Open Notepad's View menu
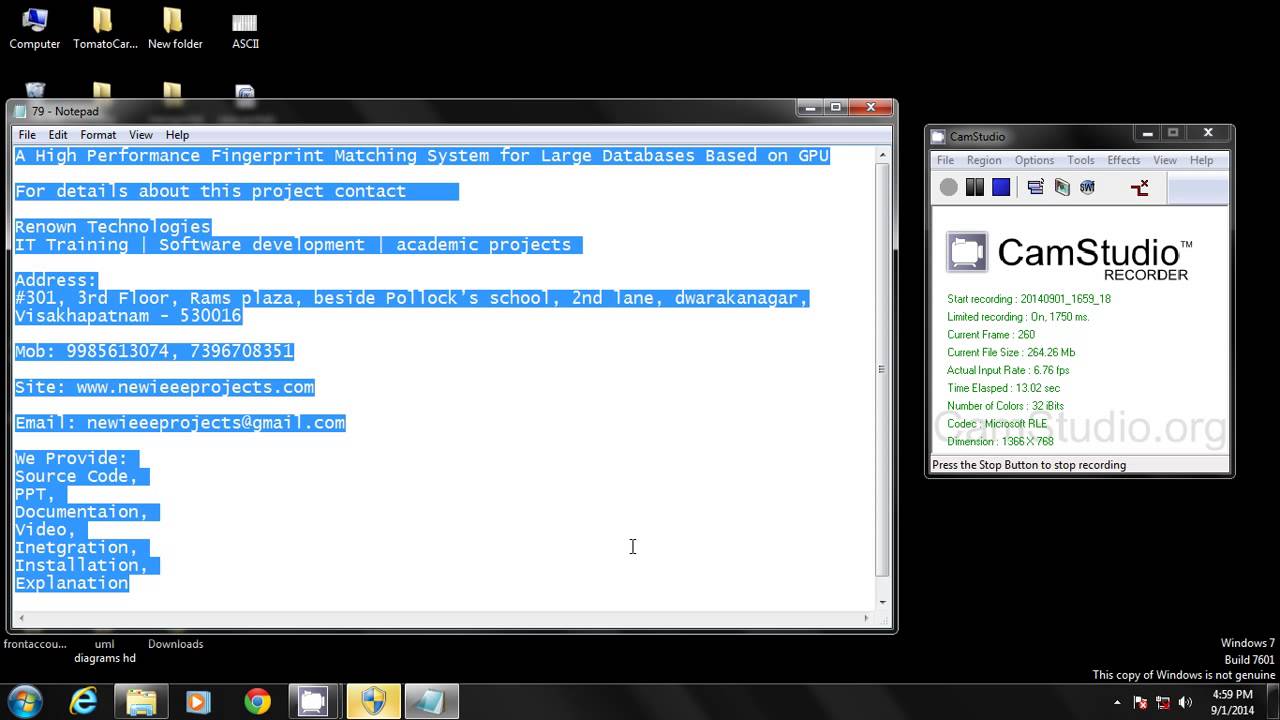1280x720 pixels. pyautogui.click(x=141, y=135)
